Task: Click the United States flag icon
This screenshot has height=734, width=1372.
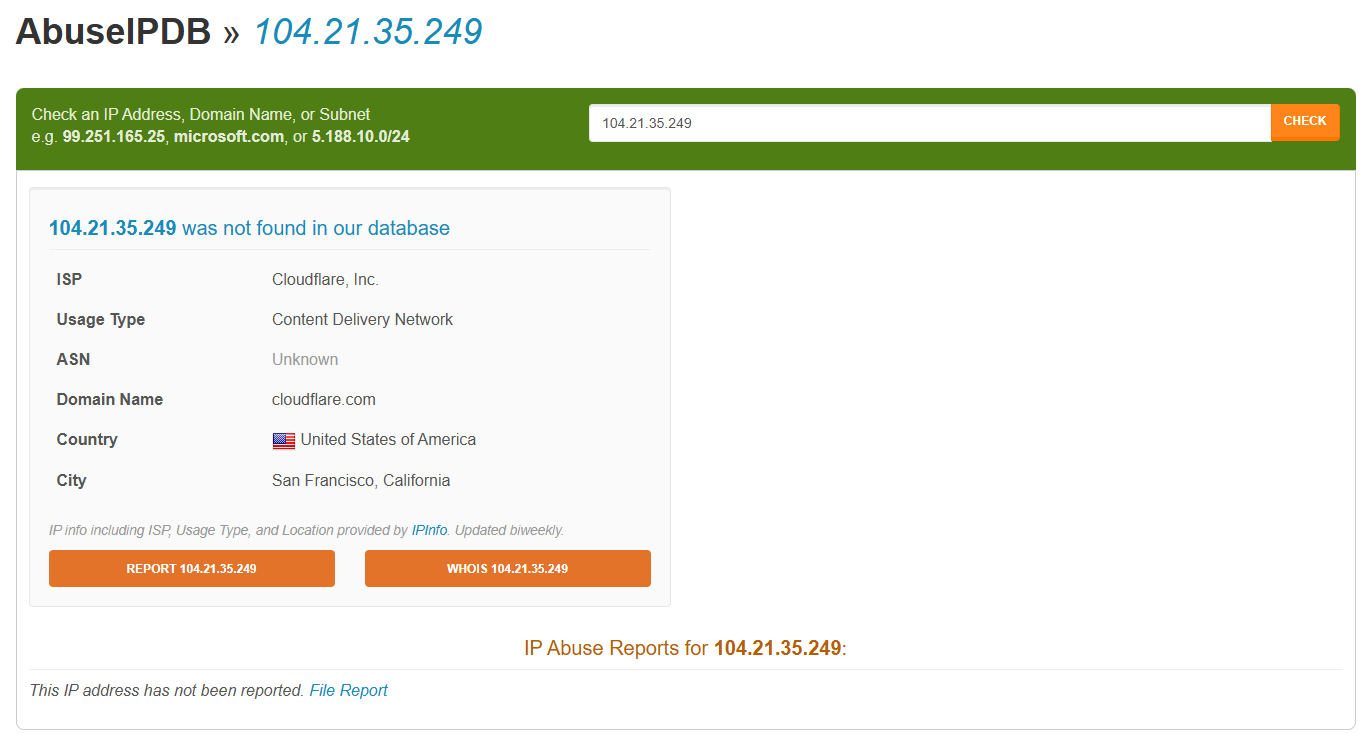Action: coord(284,441)
